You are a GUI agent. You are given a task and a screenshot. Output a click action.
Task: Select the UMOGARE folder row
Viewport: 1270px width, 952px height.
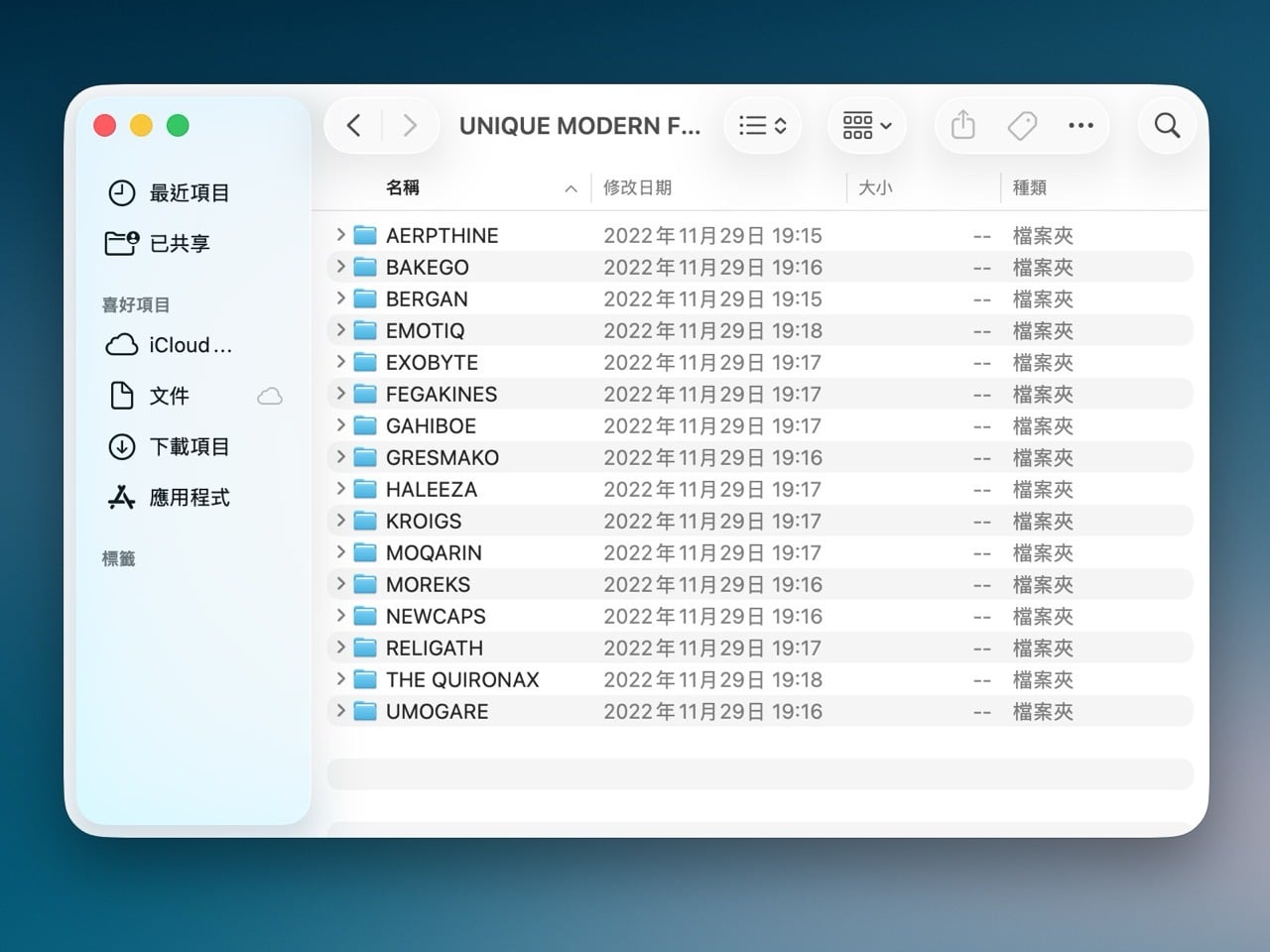437,711
